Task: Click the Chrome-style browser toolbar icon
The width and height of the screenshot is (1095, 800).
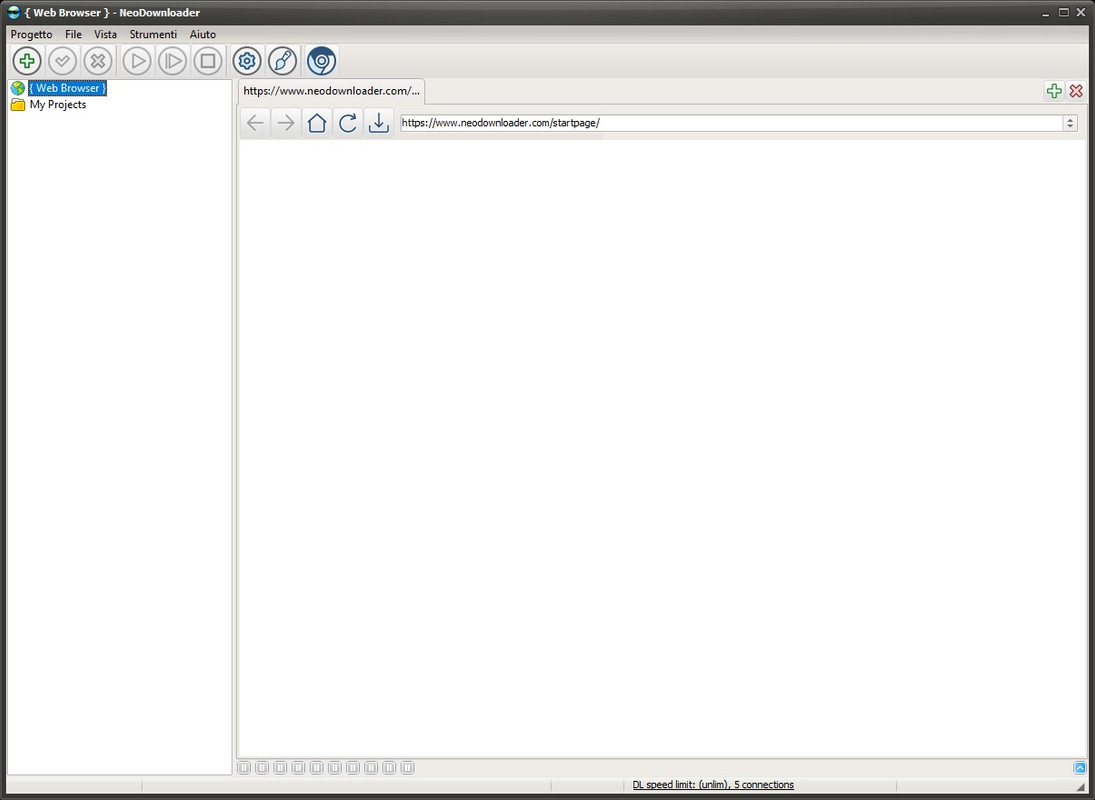Action: pos(321,61)
